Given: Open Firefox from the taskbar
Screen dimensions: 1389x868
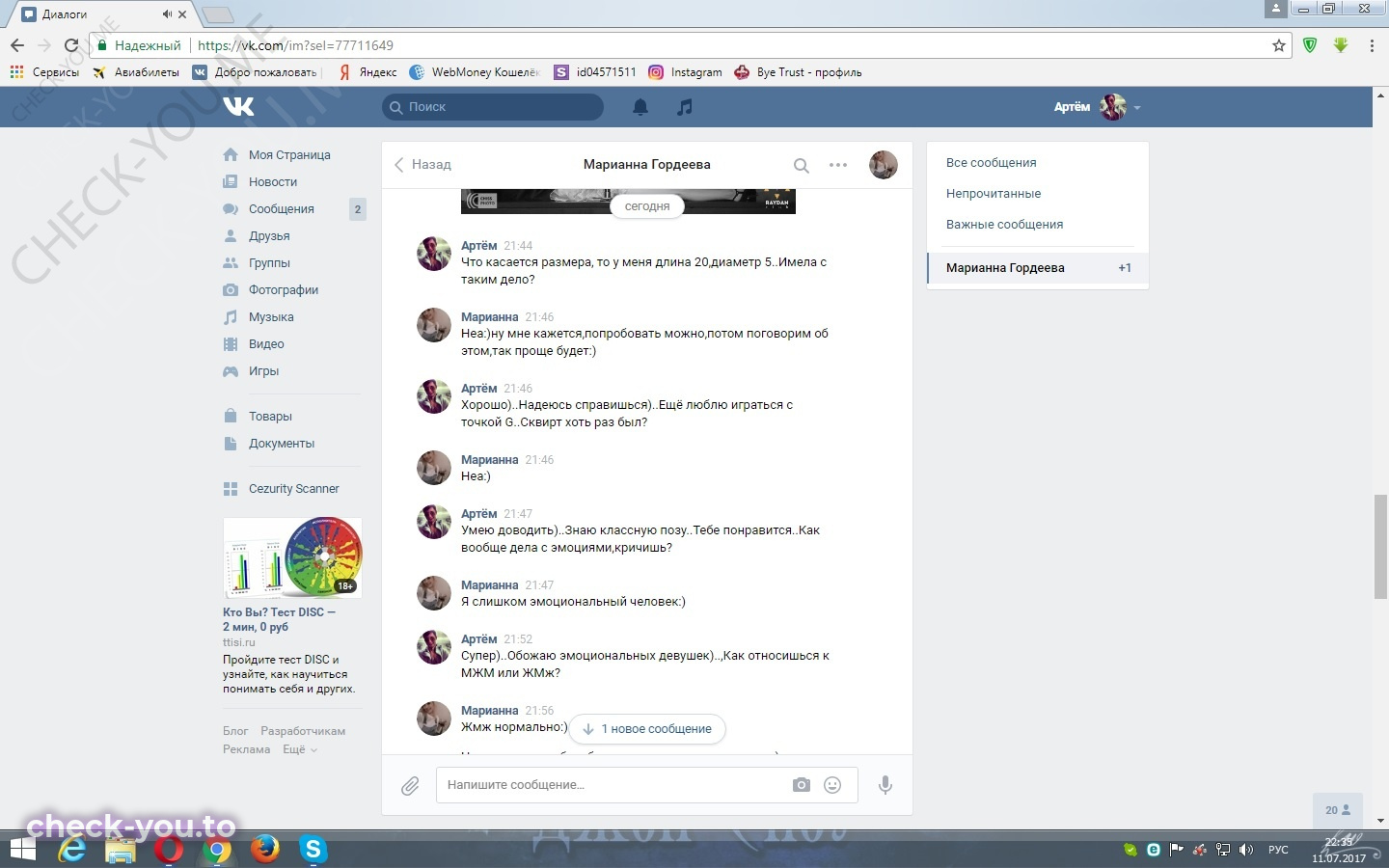Looking at the screenshot, I should point(264,850).
